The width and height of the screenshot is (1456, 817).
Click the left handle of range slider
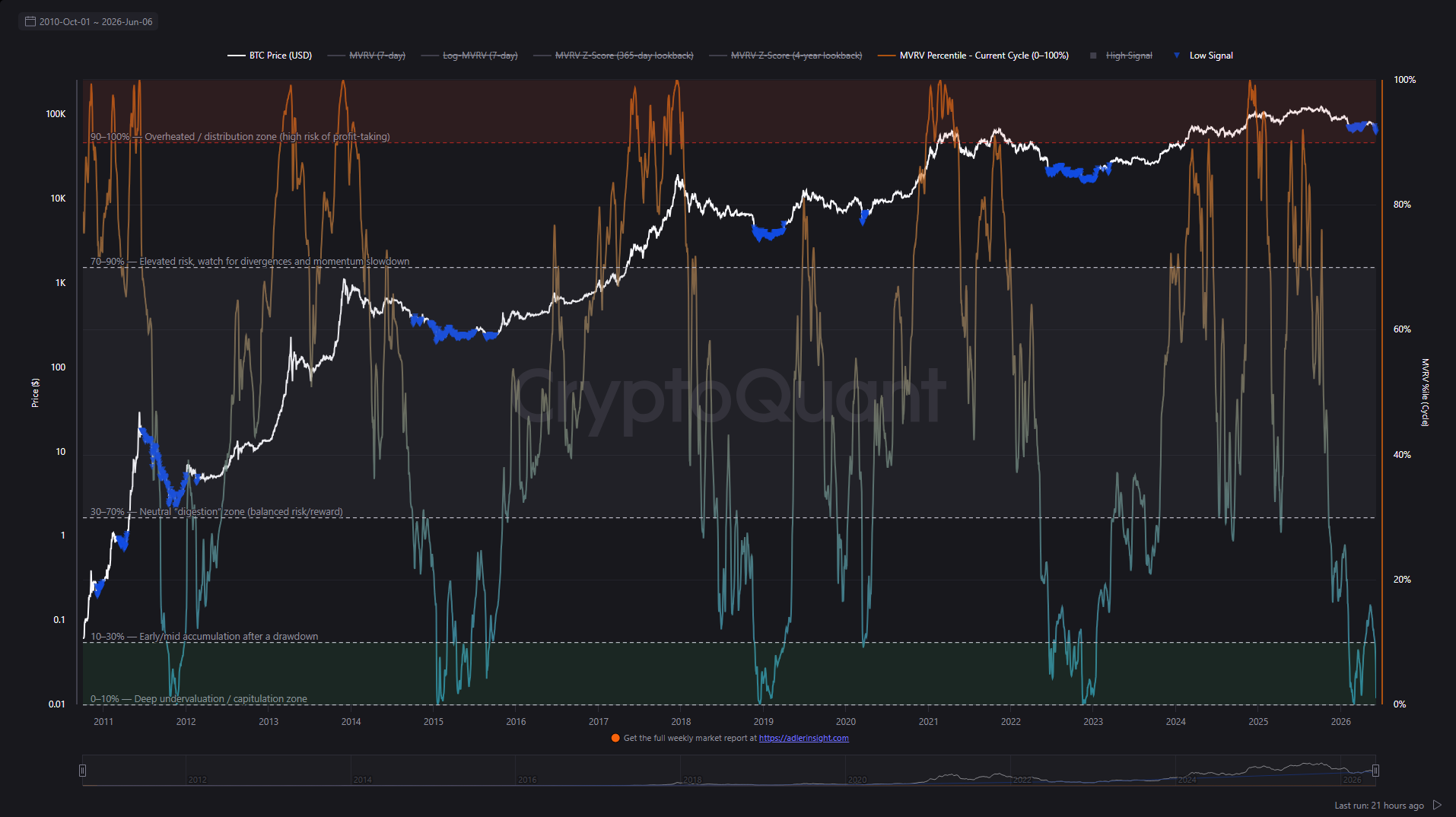[x=82, y=771]
